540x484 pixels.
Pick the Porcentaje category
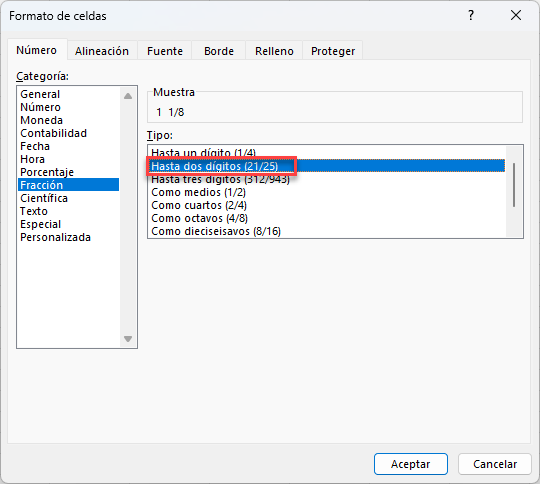click(69, 172)
